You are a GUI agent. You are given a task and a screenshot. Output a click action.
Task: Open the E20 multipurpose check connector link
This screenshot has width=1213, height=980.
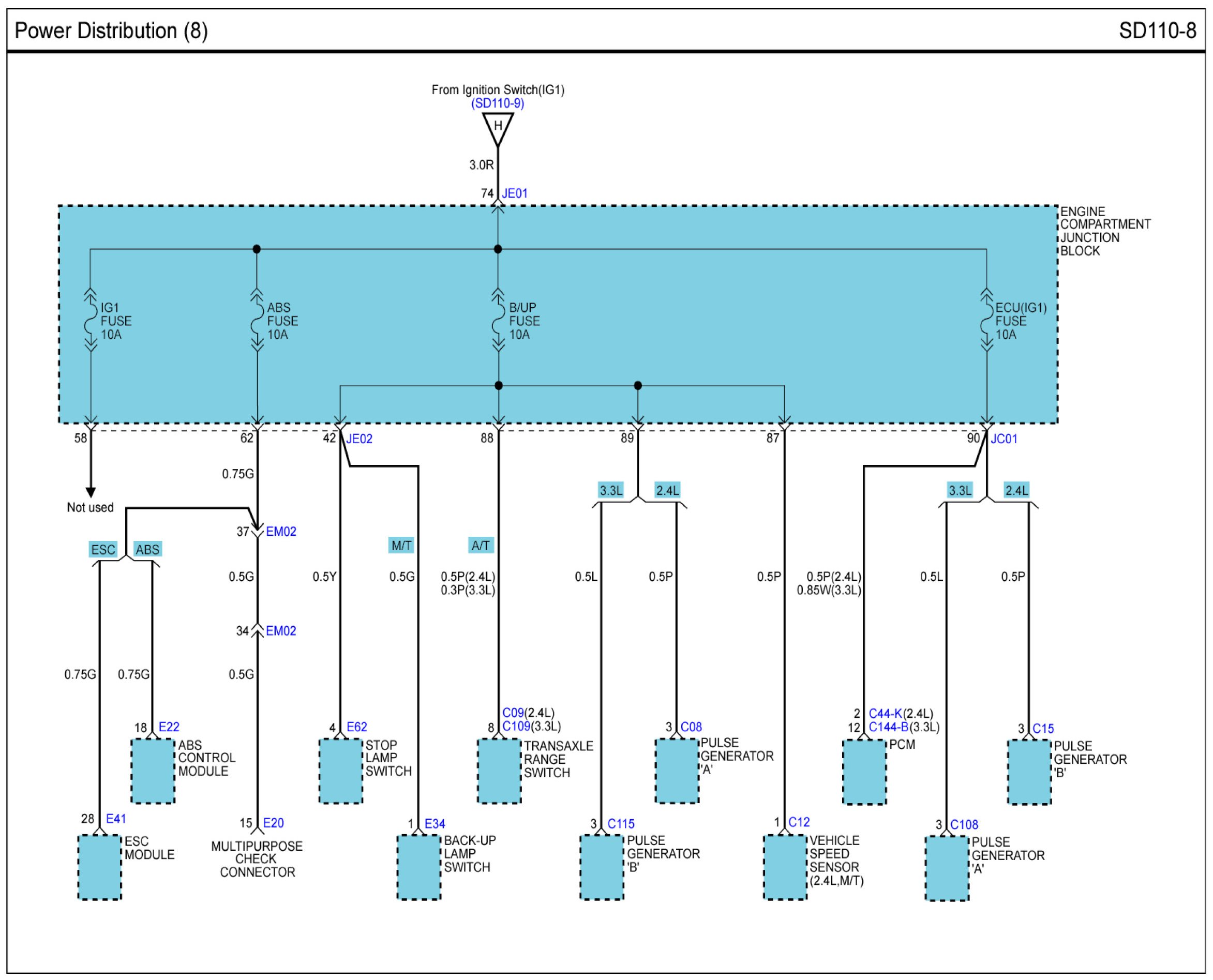[x=273, y=822]
